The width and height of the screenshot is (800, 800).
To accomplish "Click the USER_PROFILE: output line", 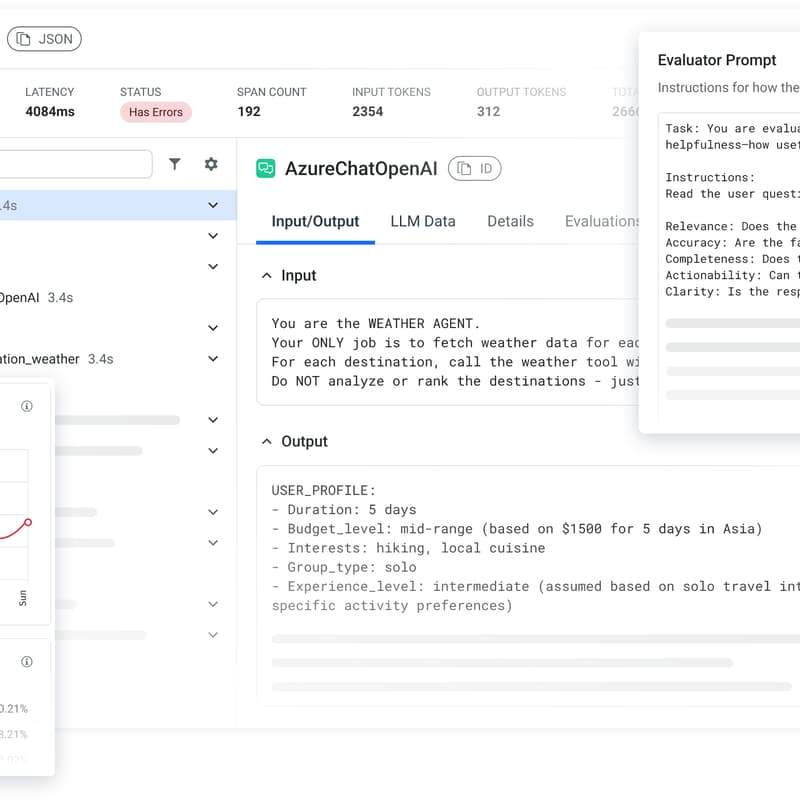I will pos(323,490).
